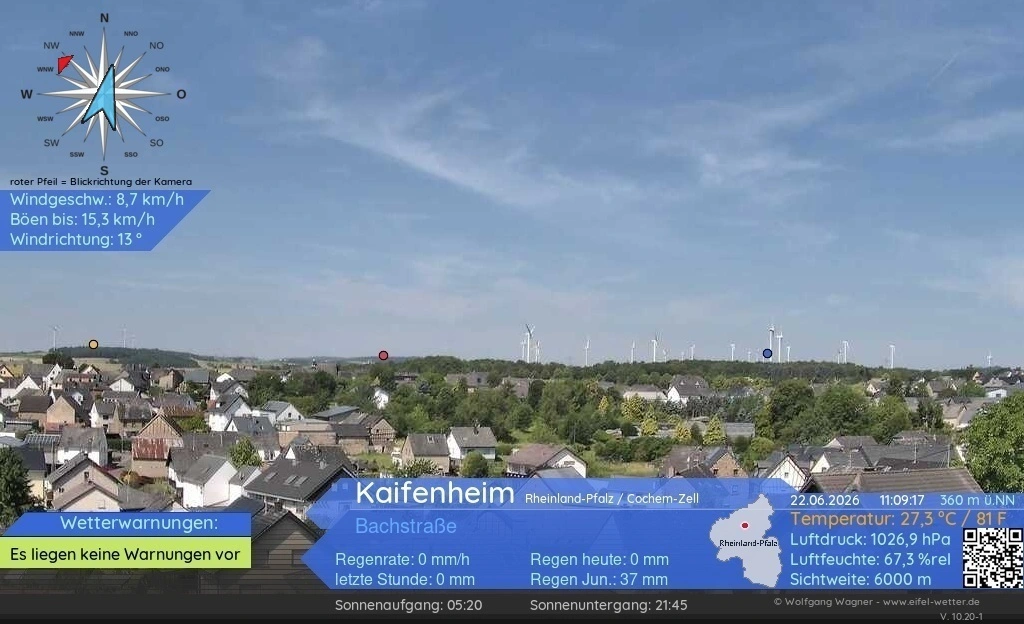
Task: Click the 'Böen bis: 15,3 km/h' reading
Action: pos(82,219)
